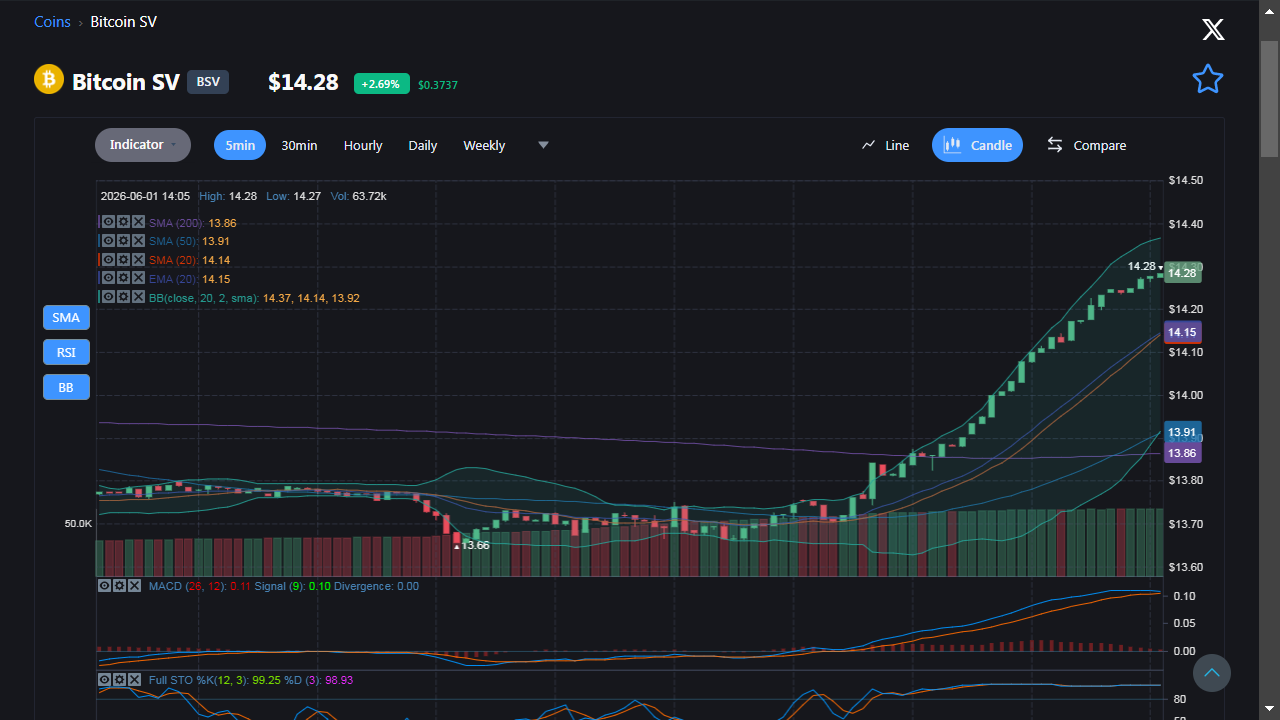This screenshot has width=1280, height=720.
Task: Click the RSI quick indicator button
Action: point(66,352)
